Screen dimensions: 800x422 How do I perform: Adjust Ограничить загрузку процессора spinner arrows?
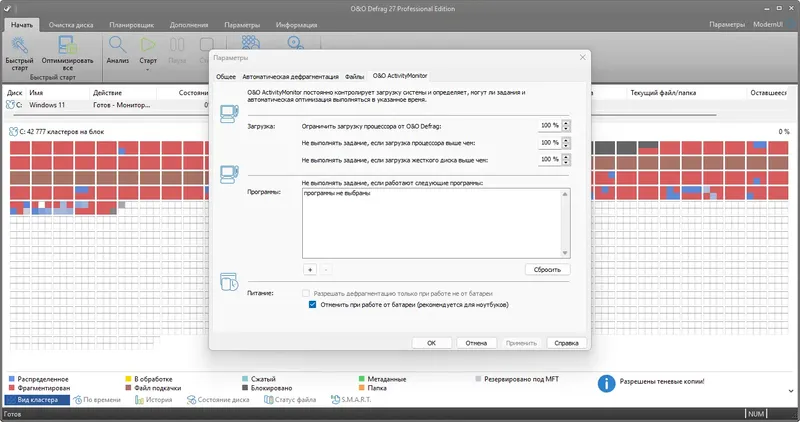point(566,126)
